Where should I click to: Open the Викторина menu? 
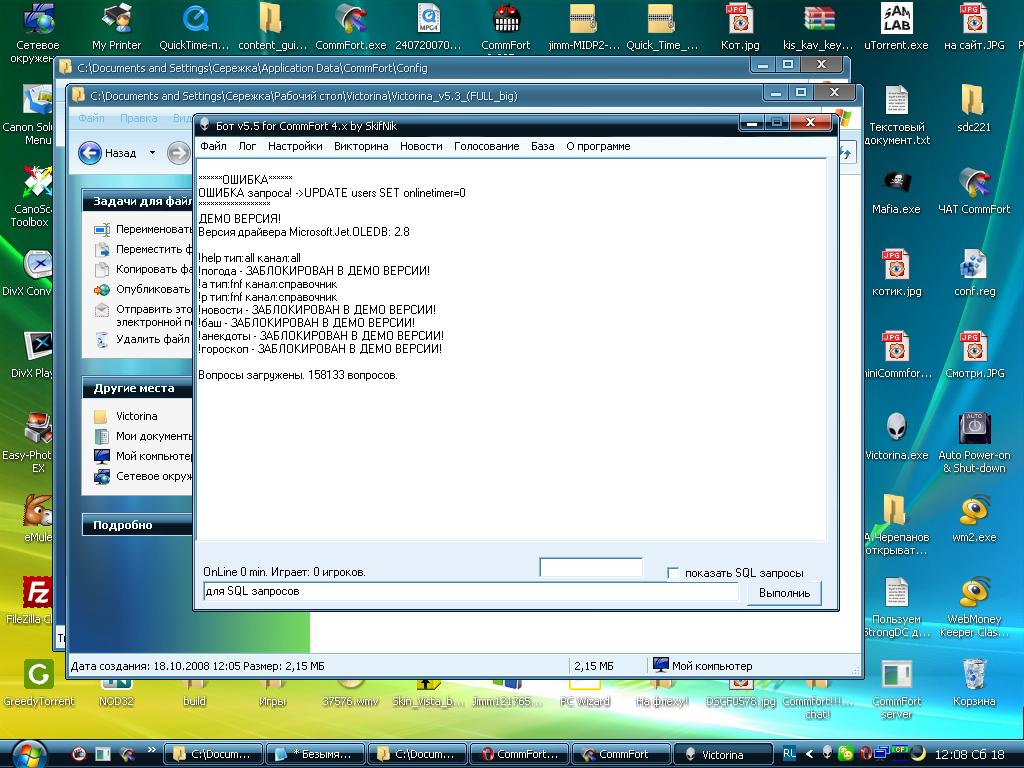pyautogui.click(x=361, y=146)
